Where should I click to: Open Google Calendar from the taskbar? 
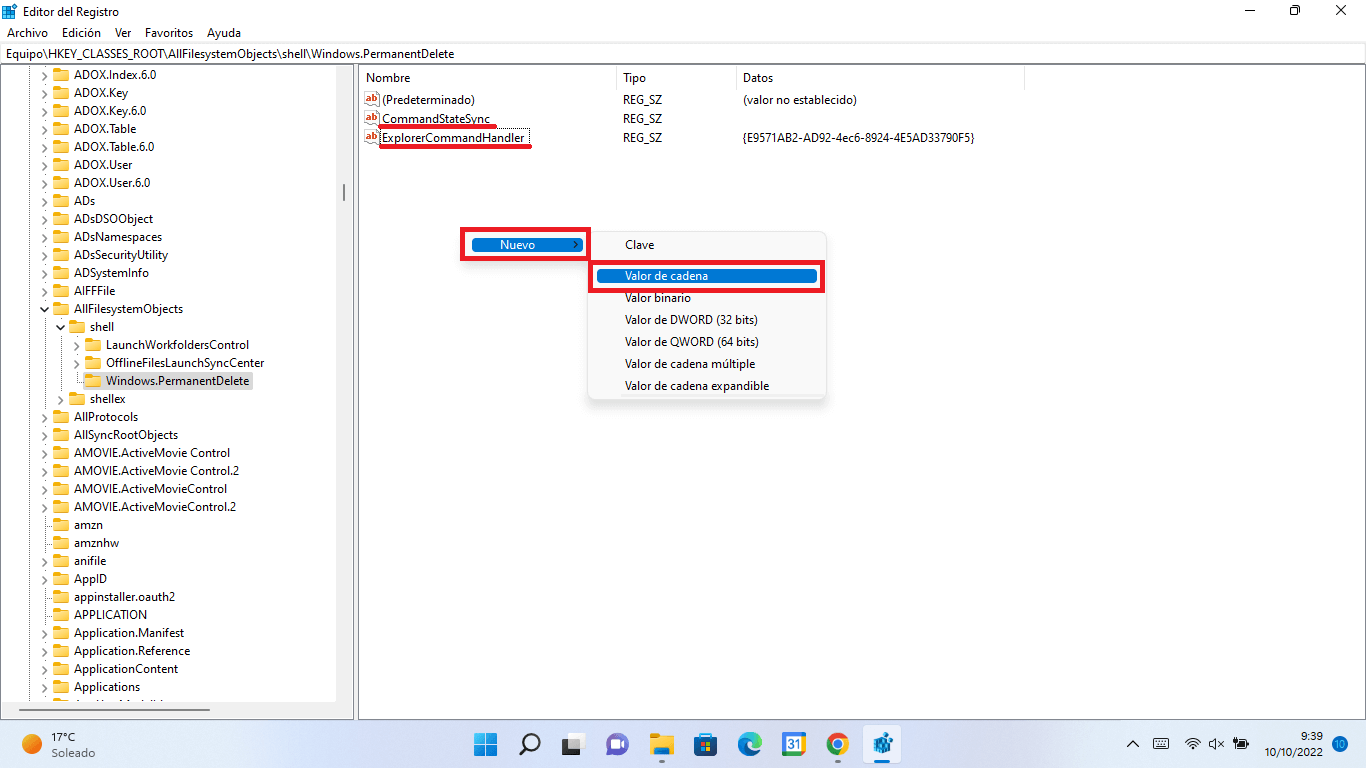793,744
